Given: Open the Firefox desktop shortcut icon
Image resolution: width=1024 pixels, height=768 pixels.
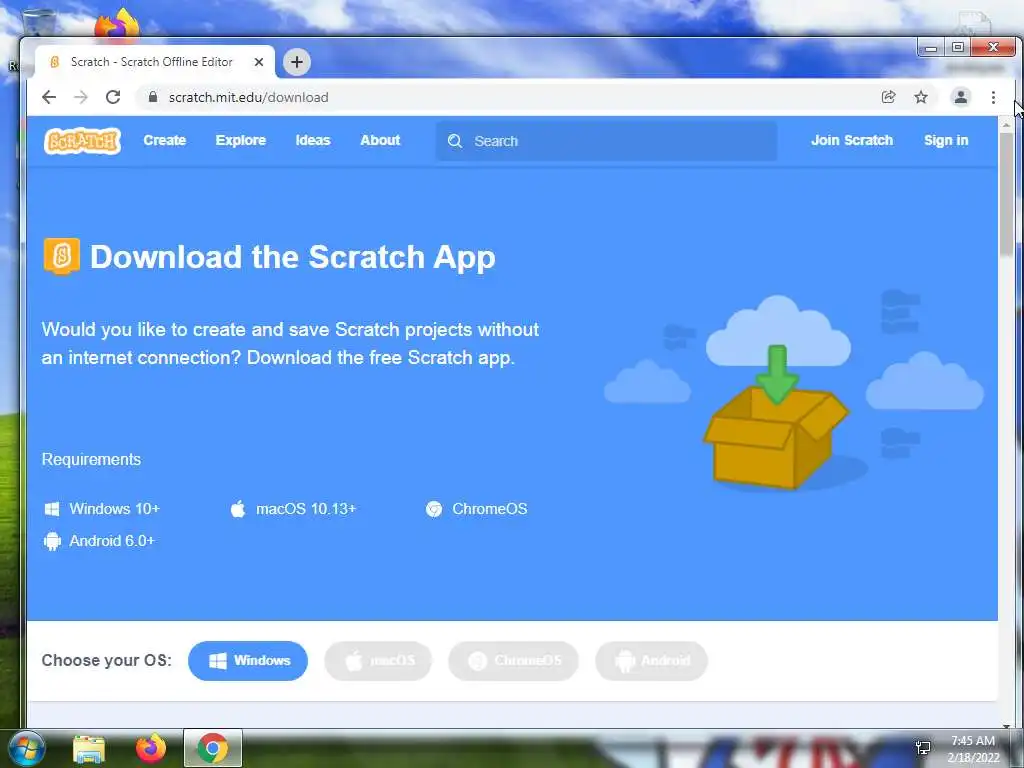Looking at the screenshot, I should pos(118,24).
